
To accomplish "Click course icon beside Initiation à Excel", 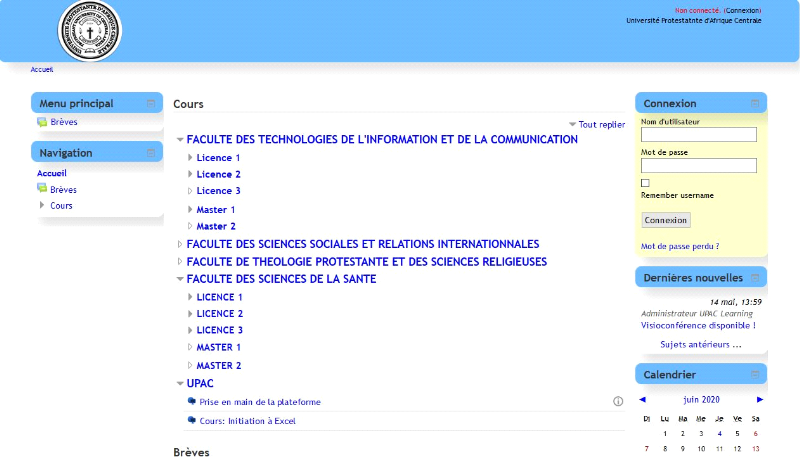I will (x=192, y=420).
